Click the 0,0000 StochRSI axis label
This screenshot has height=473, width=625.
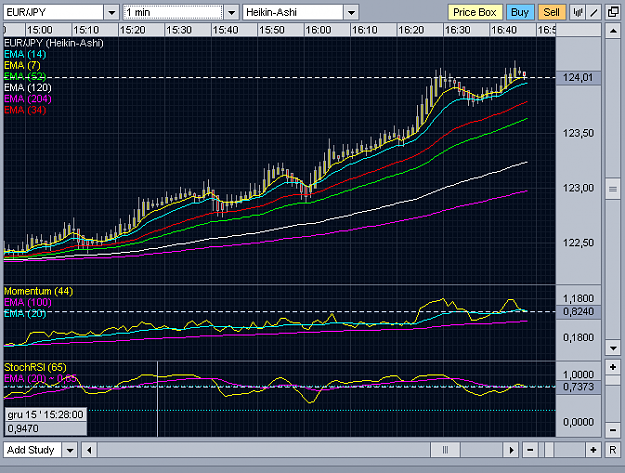click(x=578, y=422)
